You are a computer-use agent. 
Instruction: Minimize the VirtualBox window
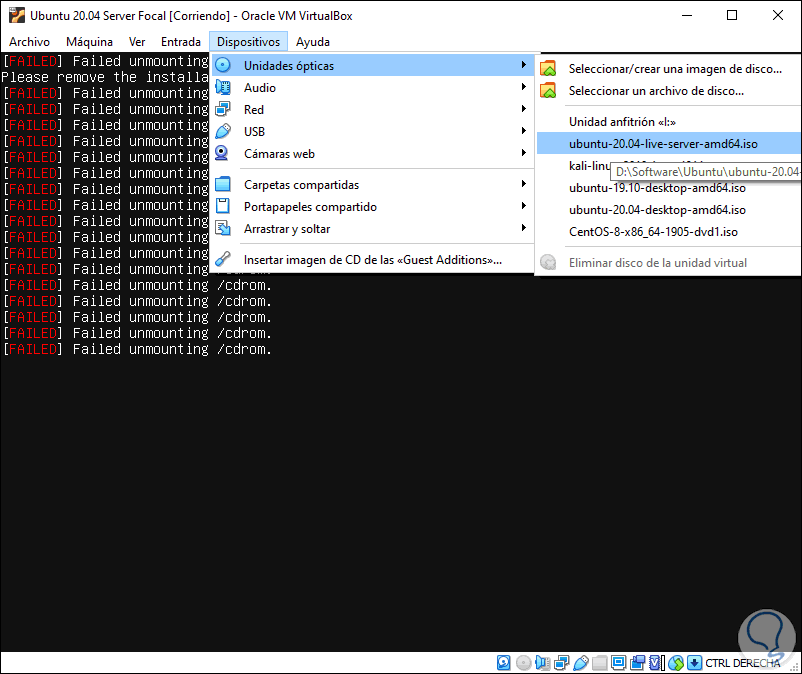[687, 15]
